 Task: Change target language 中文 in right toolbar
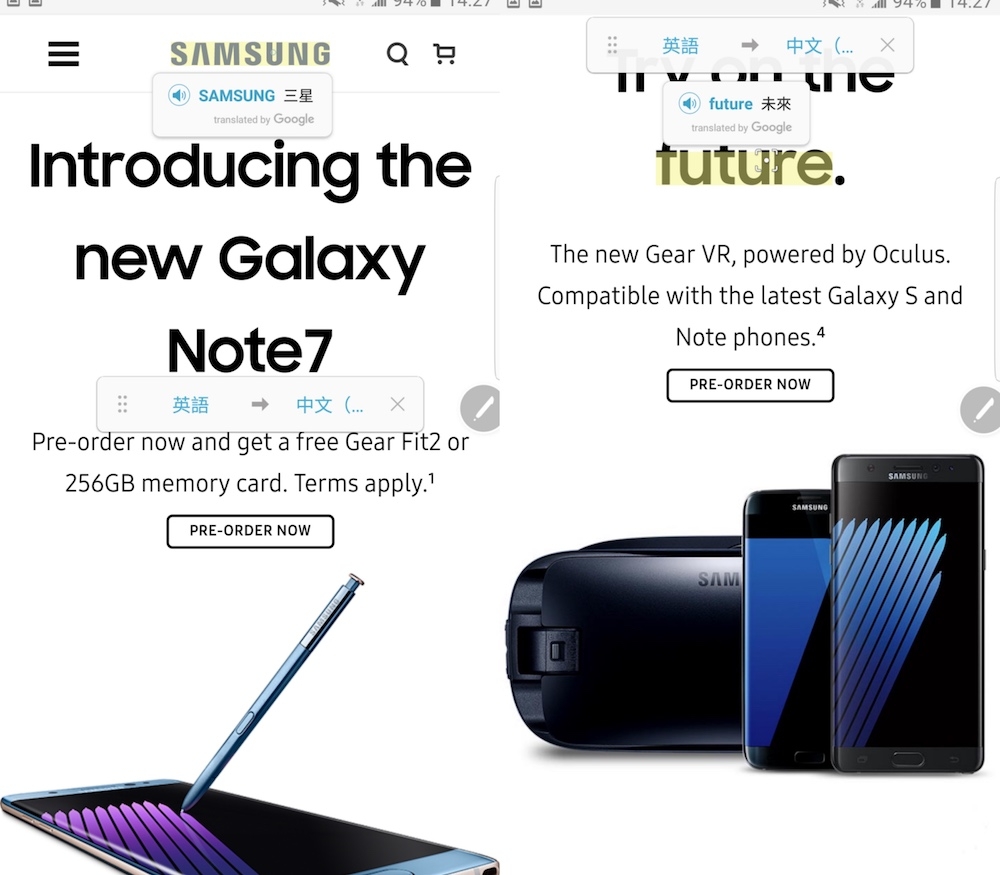[820, 45]
